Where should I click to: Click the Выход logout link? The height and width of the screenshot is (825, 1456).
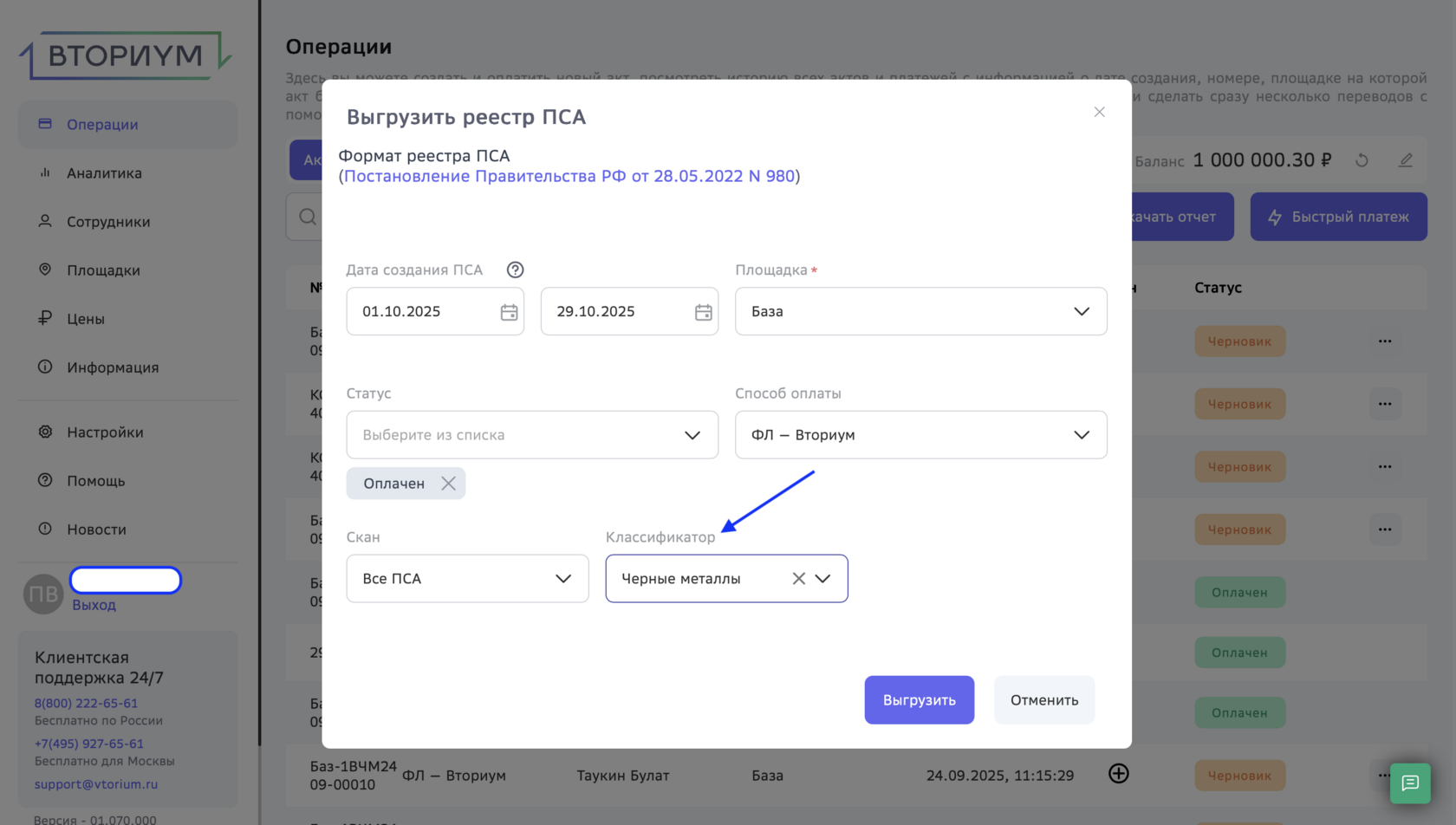[x=94, y=605]
